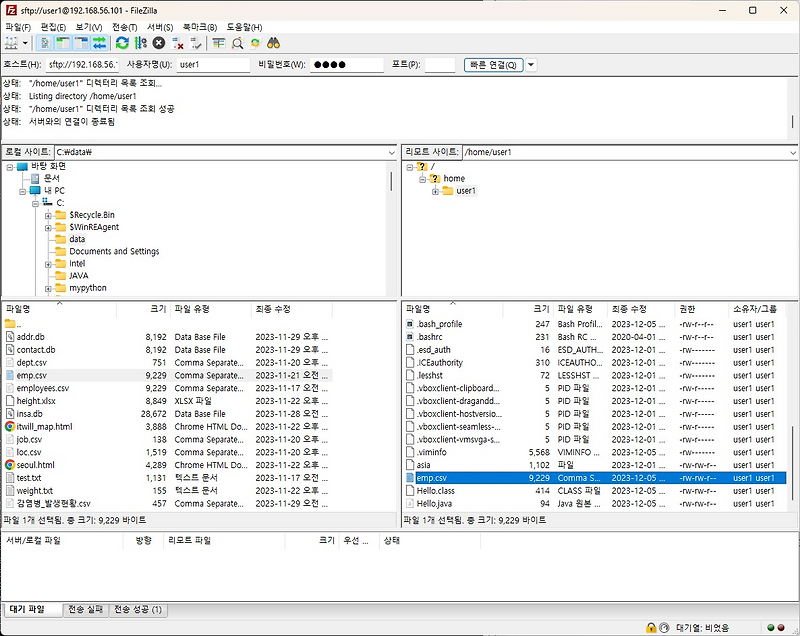Image resolution: width=800 pixels, height=636 pixels.
Task: Enable directory comparison mode
Action: [x=237, y=43]
